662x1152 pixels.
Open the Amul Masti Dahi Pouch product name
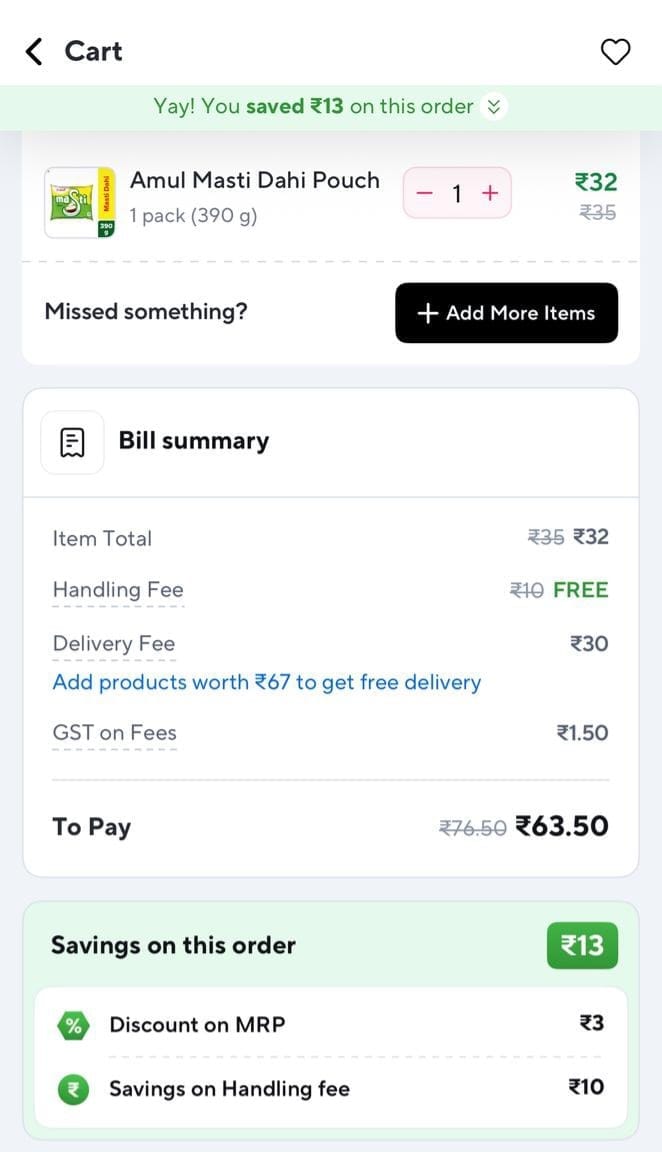click(x=255, y=181)
